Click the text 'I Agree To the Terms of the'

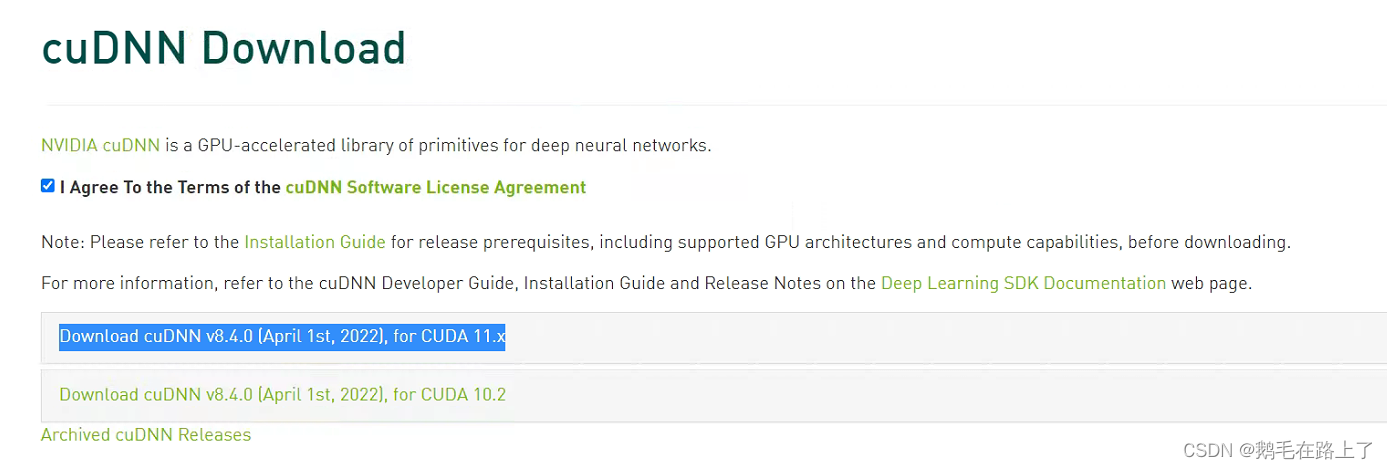tap(171, 187)
